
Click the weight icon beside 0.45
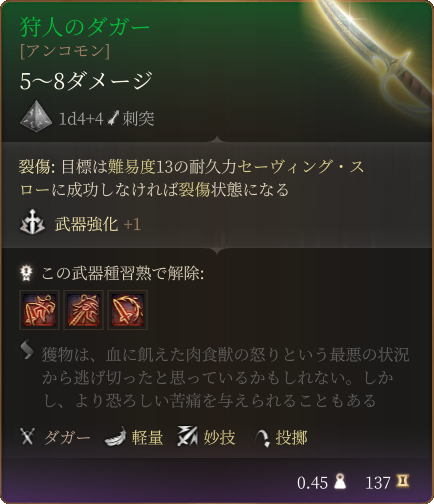[340, 481]
